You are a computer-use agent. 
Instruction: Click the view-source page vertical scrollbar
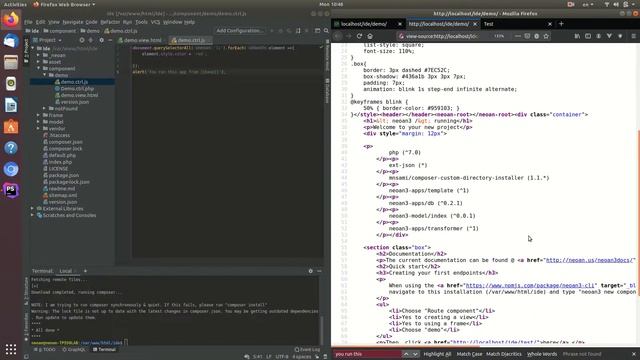pos(638,212)
